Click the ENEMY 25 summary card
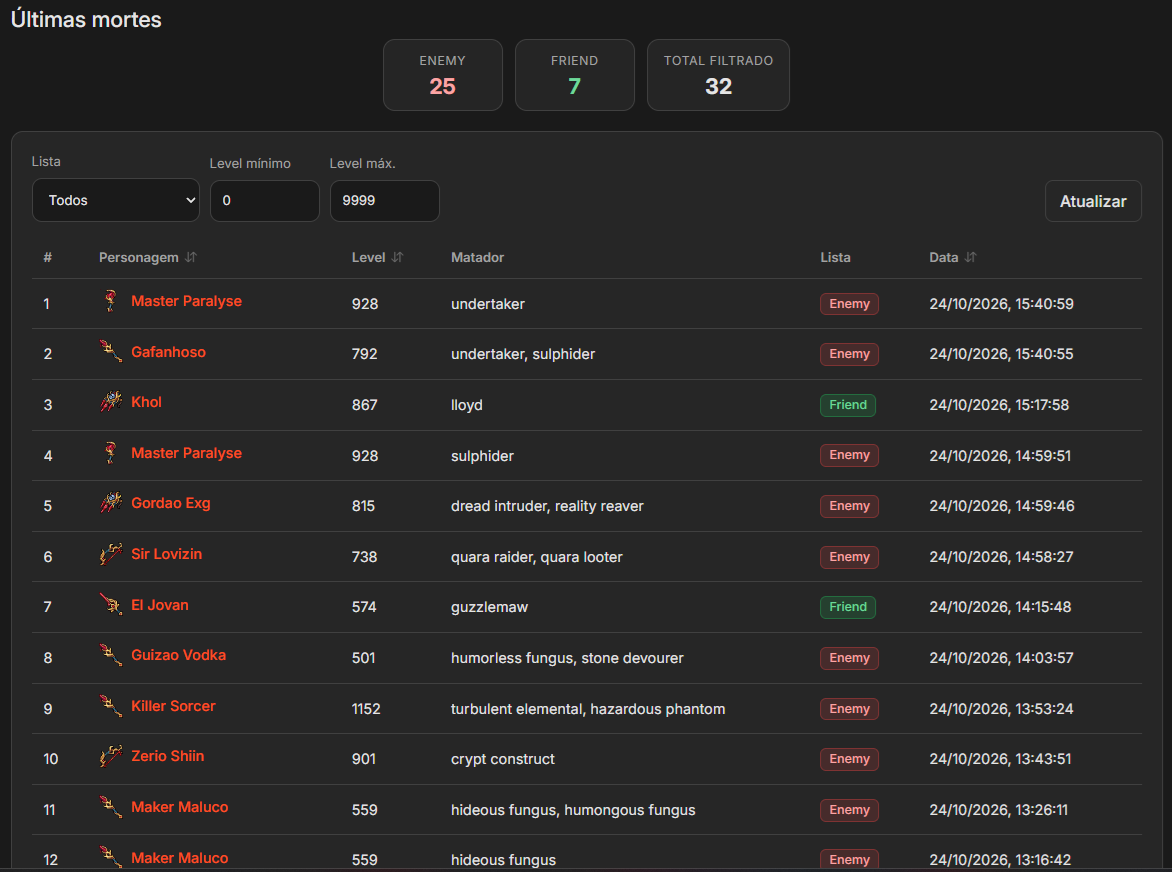1172x872 pixels. coord(442,75)
